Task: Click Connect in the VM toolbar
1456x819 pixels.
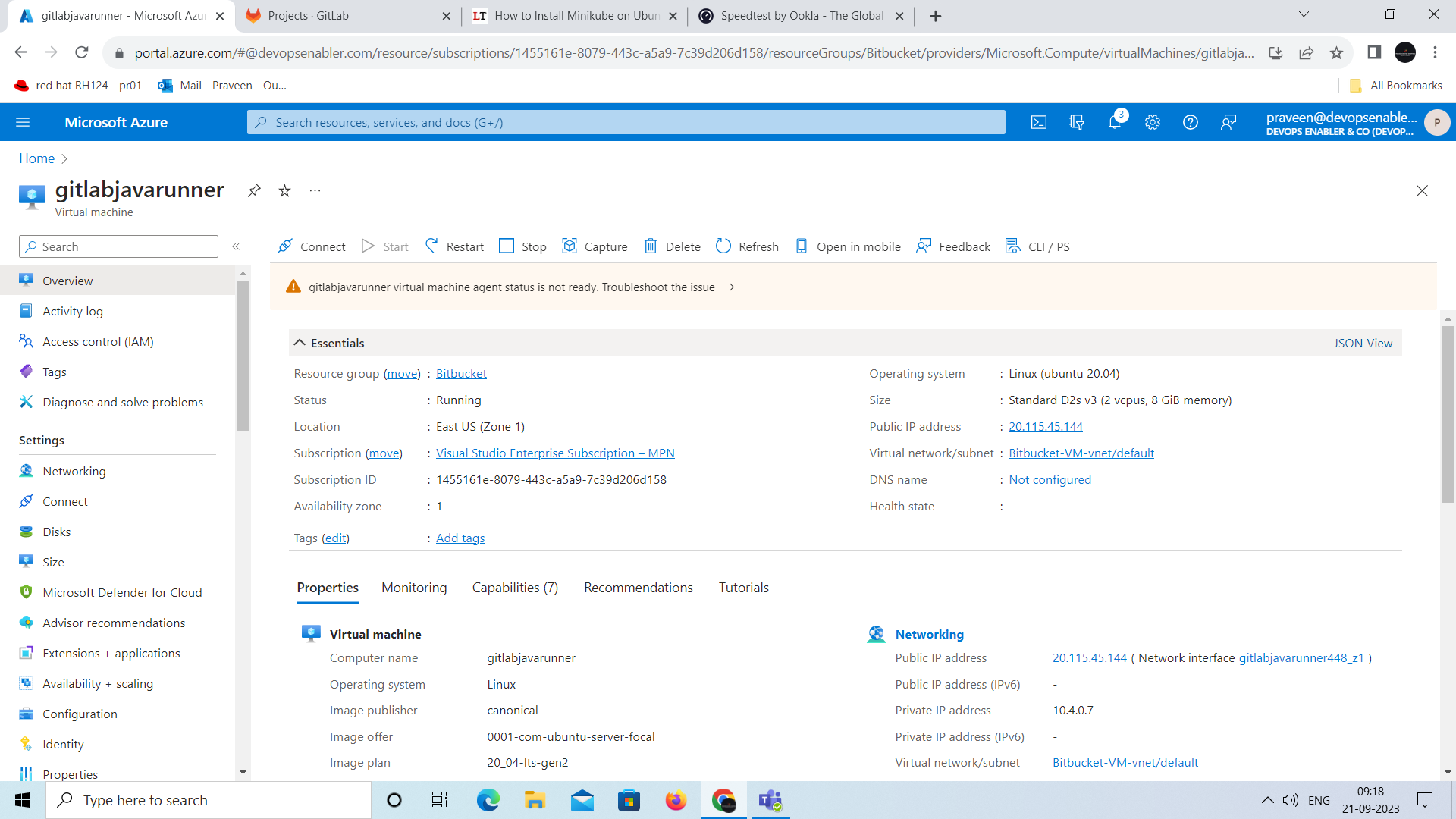Action: (x=312, y=246)
